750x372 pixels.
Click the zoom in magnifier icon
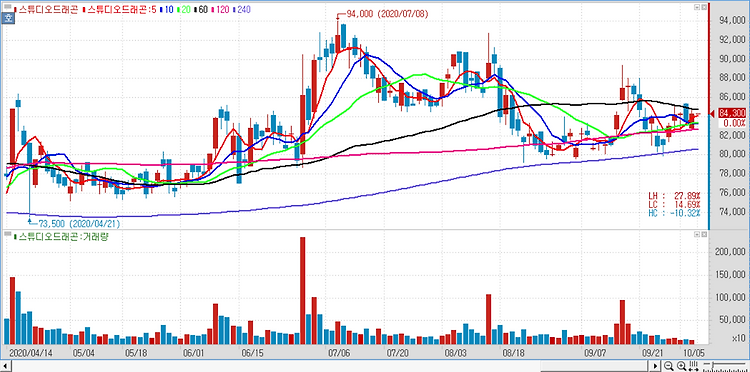pyautogui.click(x=682, y=366)
